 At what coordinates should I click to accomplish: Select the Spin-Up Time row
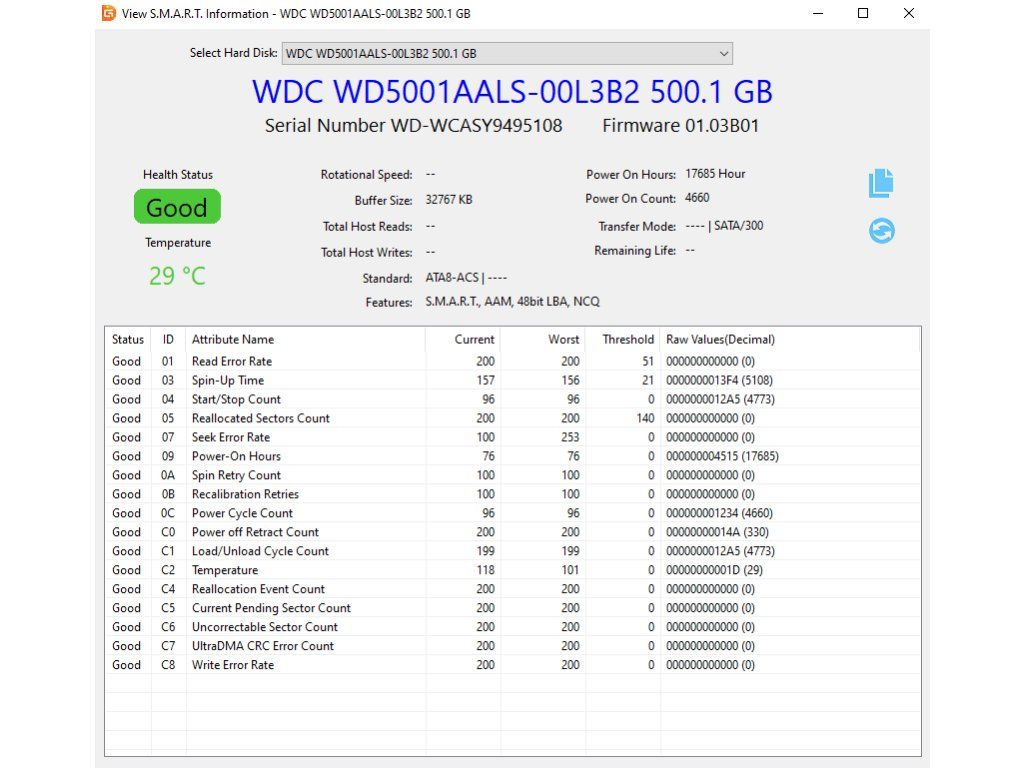pos(228,380)
